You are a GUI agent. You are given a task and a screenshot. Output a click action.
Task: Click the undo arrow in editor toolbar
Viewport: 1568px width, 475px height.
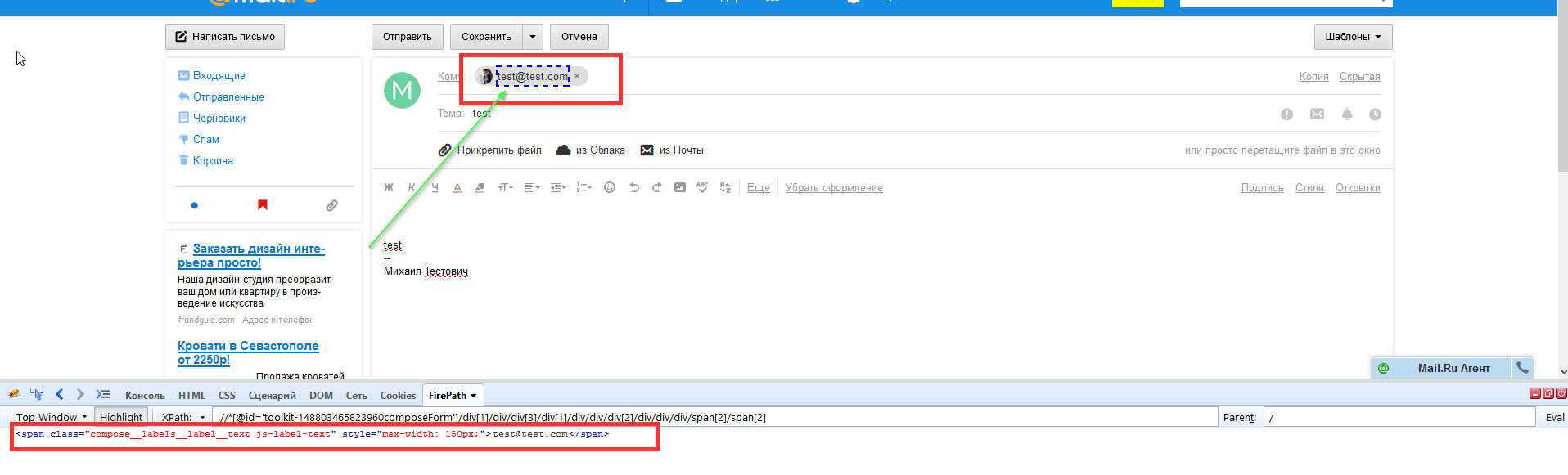coord(633,188)
